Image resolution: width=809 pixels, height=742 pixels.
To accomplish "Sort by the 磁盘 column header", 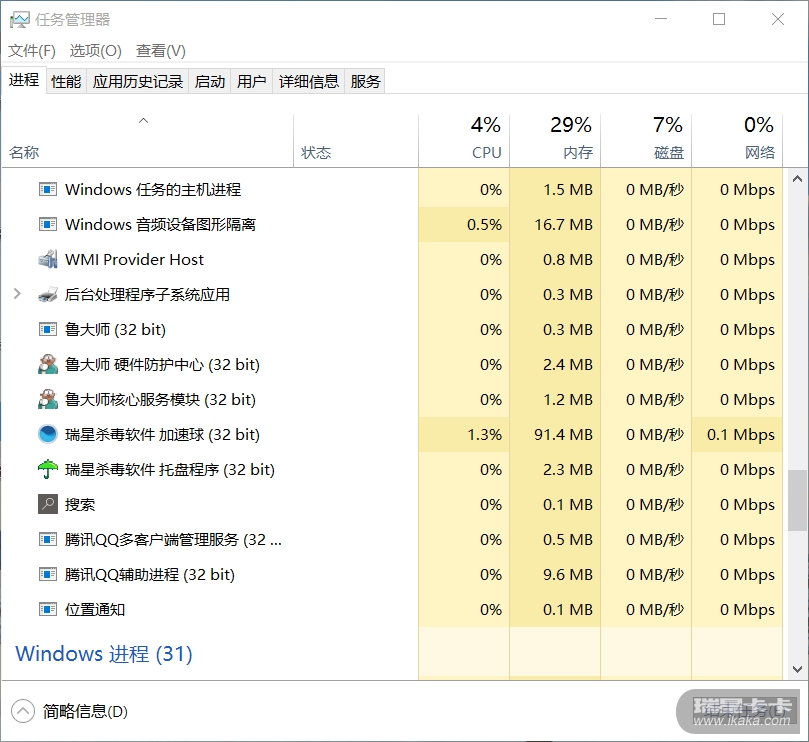I will (x=646, y=140).
